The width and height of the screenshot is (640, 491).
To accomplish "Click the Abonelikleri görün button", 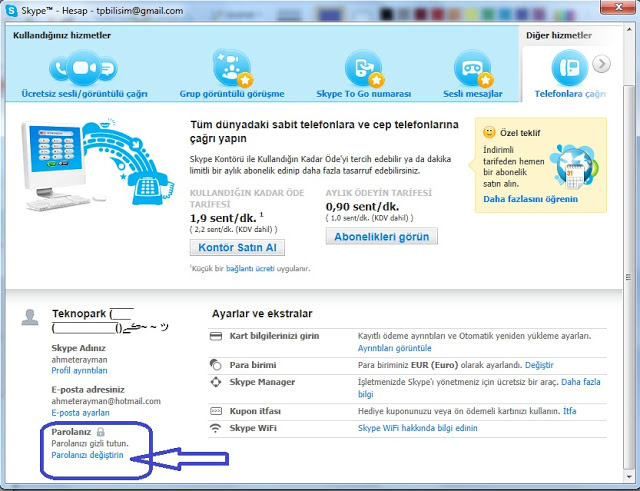I will click(x=382, y=237).
